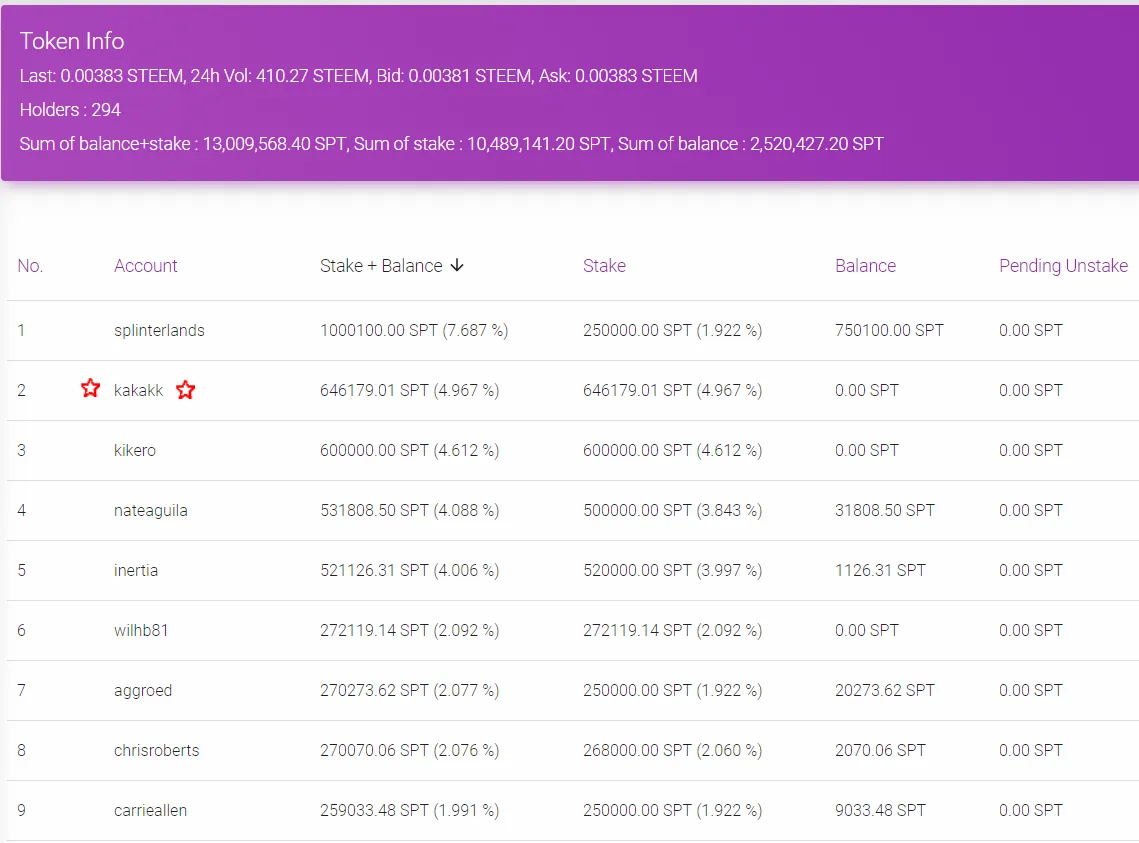Click the red star right of kakakk
Screen dimensions: 1139x843
point(185,390)
